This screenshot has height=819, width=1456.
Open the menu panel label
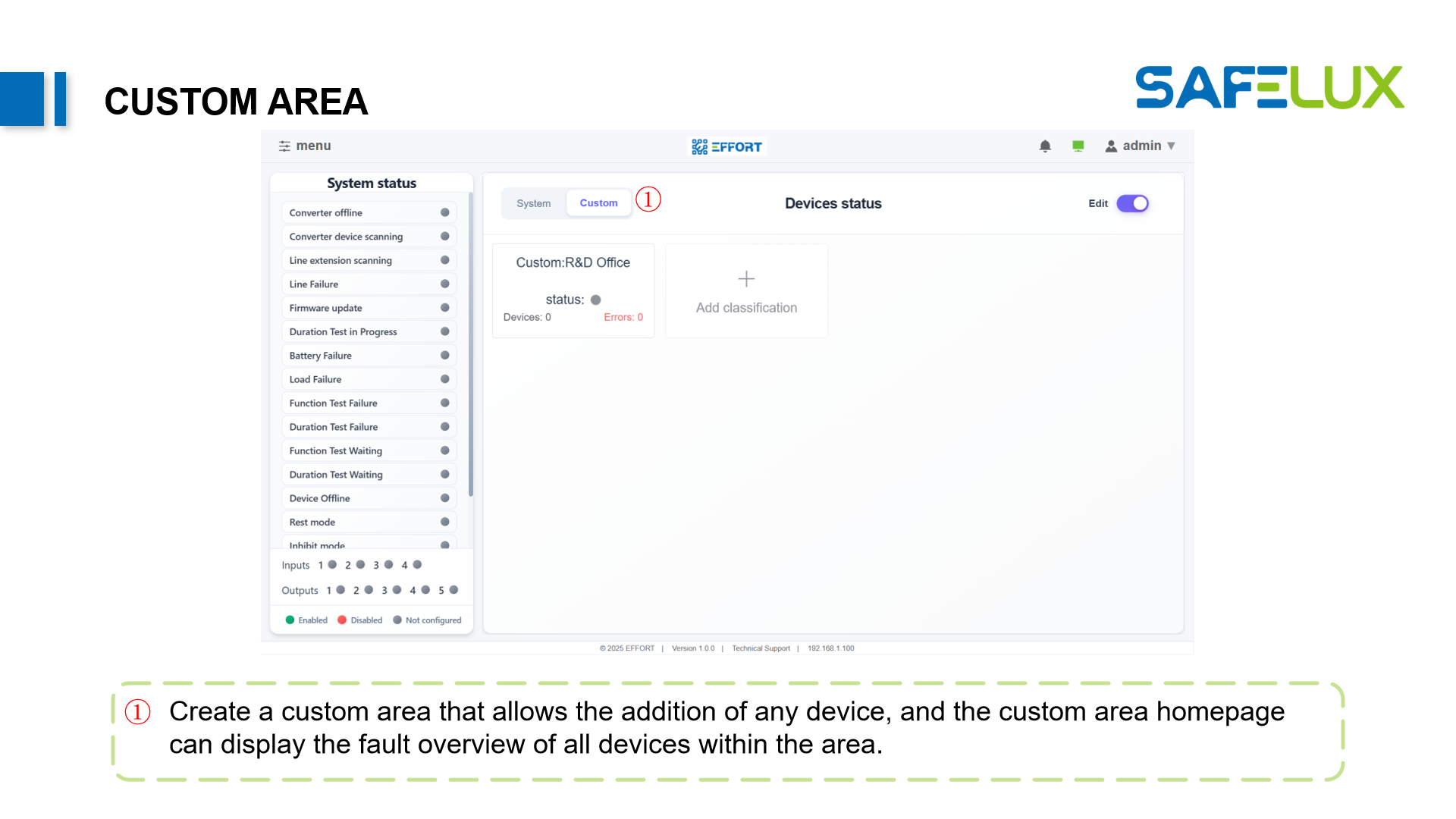[x=313, y=146]
